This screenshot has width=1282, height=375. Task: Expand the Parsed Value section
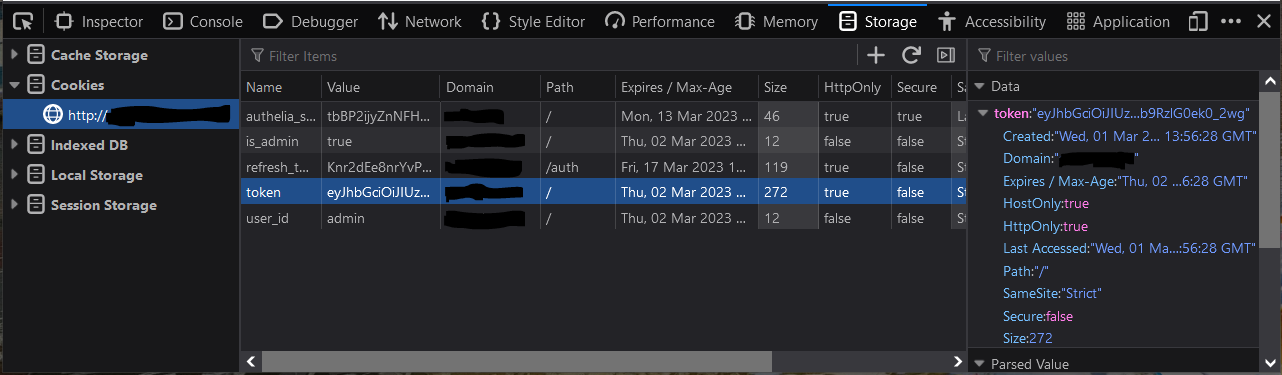click(x=980, y=364)
